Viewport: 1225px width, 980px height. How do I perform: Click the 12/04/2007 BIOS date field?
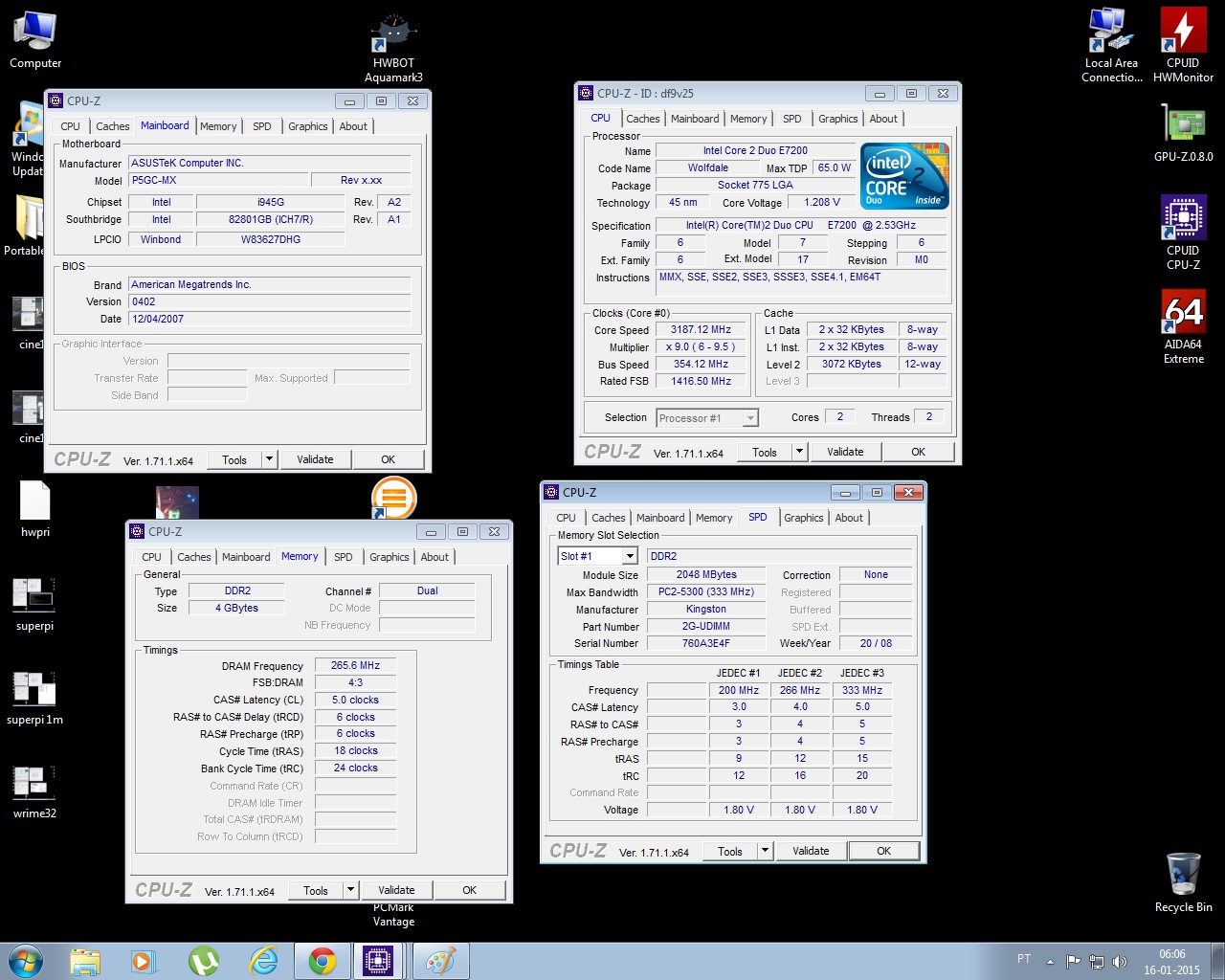coord(270,319)
